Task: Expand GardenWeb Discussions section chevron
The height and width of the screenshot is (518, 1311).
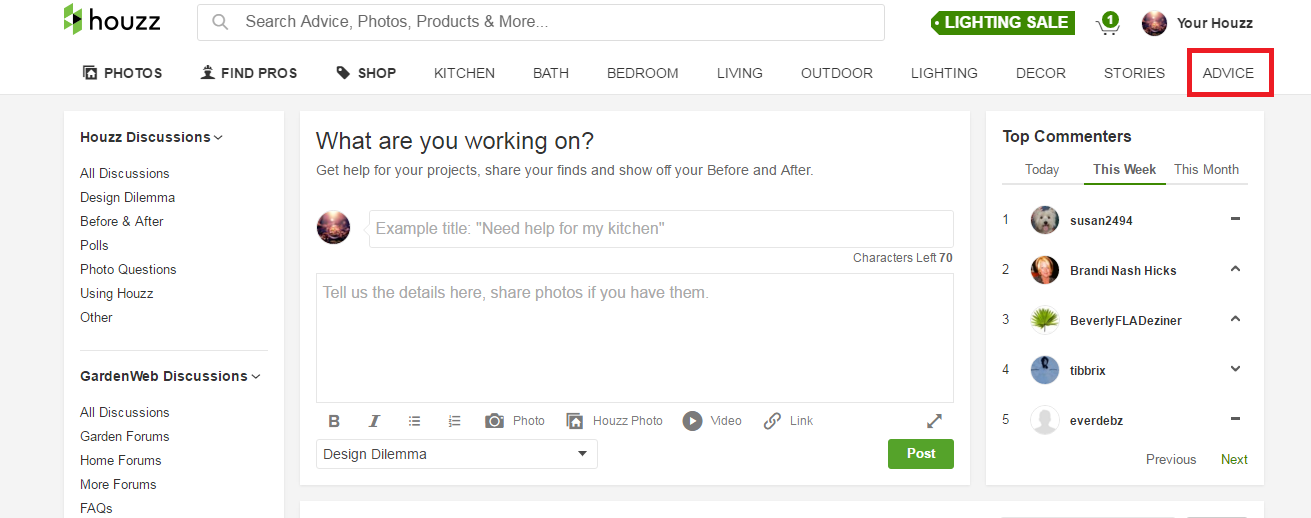Action: (256, 377)
